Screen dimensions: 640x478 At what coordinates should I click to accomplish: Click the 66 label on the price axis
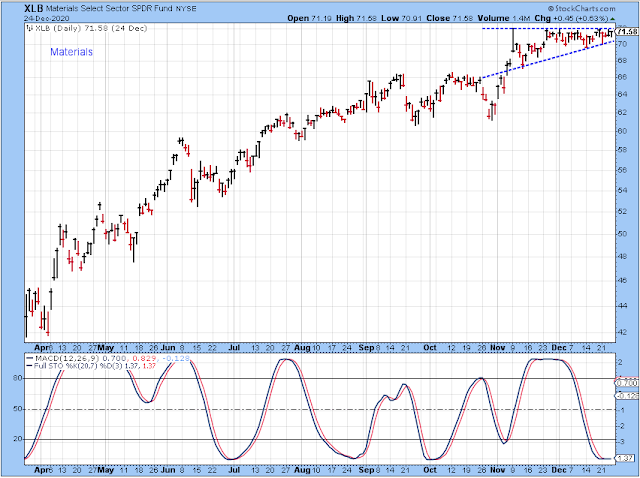(x=622, y=77)
